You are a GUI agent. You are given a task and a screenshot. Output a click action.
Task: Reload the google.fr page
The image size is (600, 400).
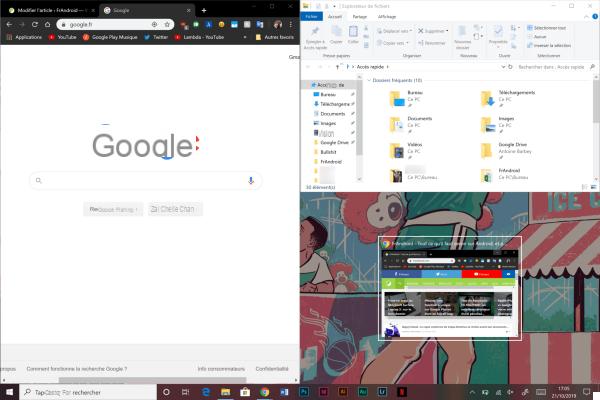[x=35, y=24]
